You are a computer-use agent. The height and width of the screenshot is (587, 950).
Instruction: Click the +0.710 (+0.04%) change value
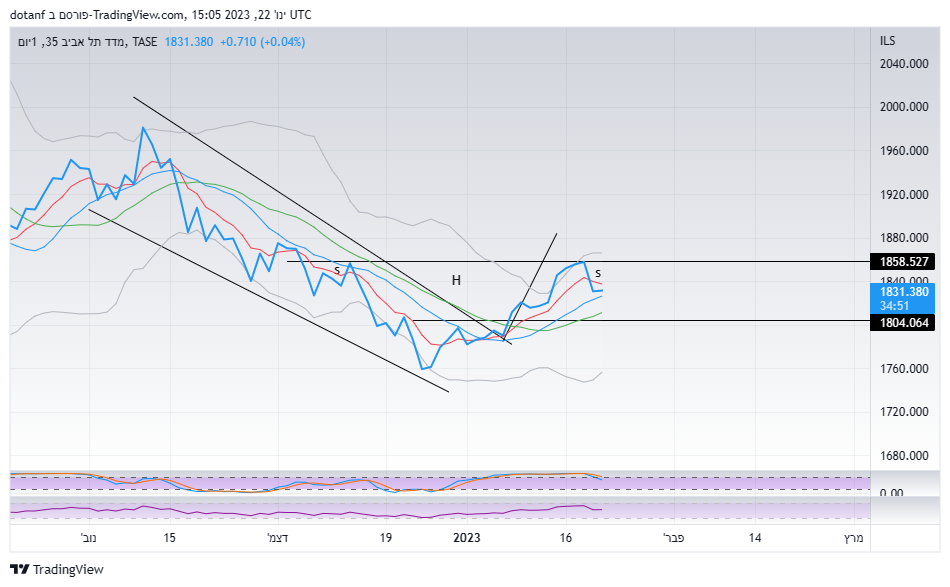click(x=262, y=42)
